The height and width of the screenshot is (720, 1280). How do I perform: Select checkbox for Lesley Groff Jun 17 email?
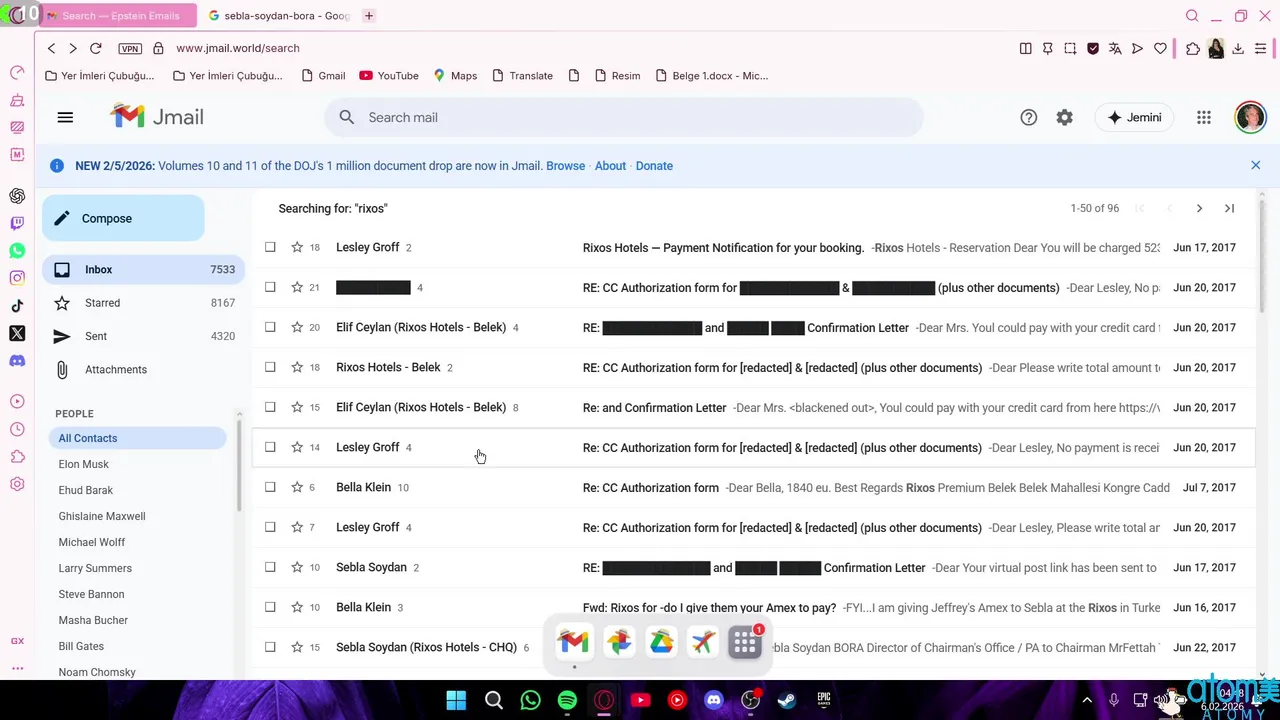(x=270, y=247)
